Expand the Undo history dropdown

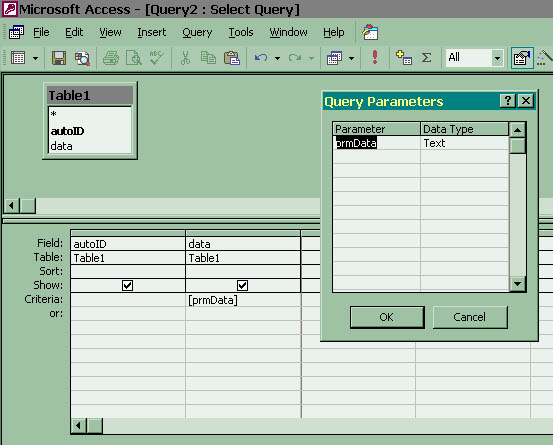click(x=278, y=58)
